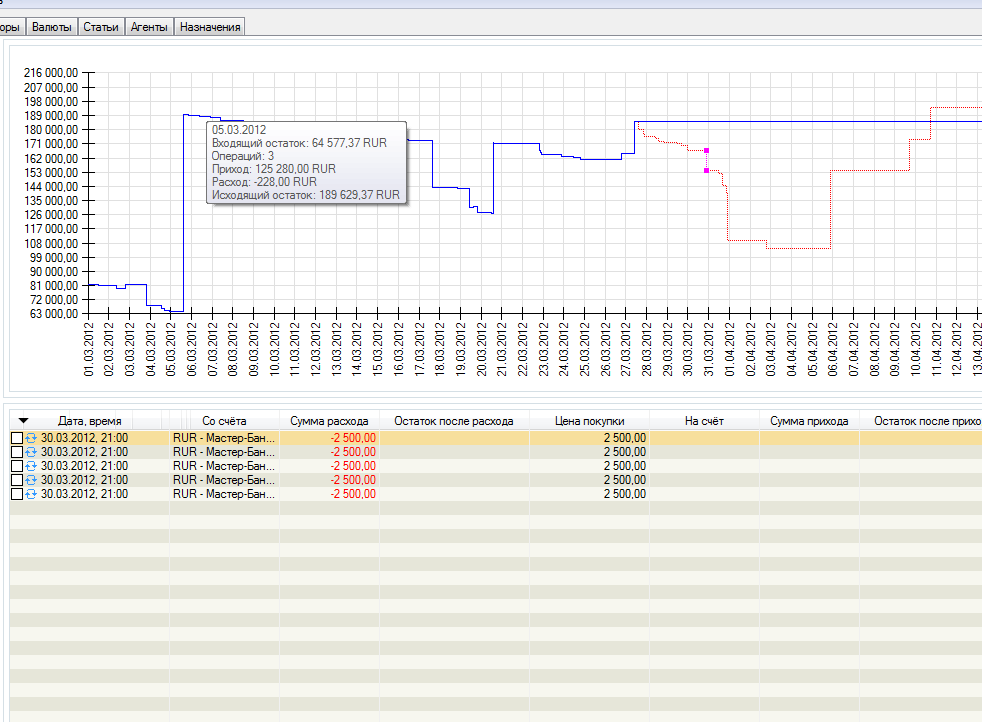Image resolution: width=982 pixels, height=722 pixels.
Task: Enable the checkbox in the third transaction row
Action: point(16,466)
